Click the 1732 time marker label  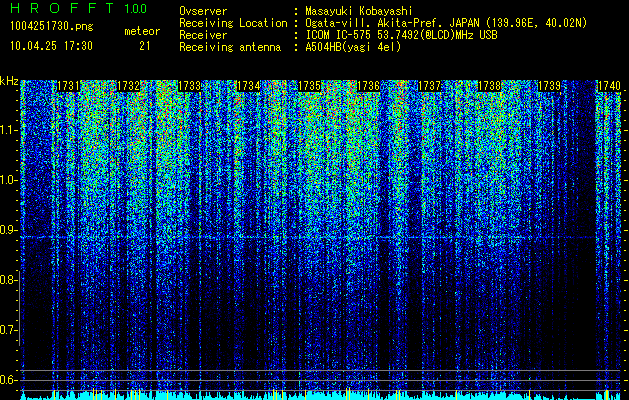click(128, 86)
